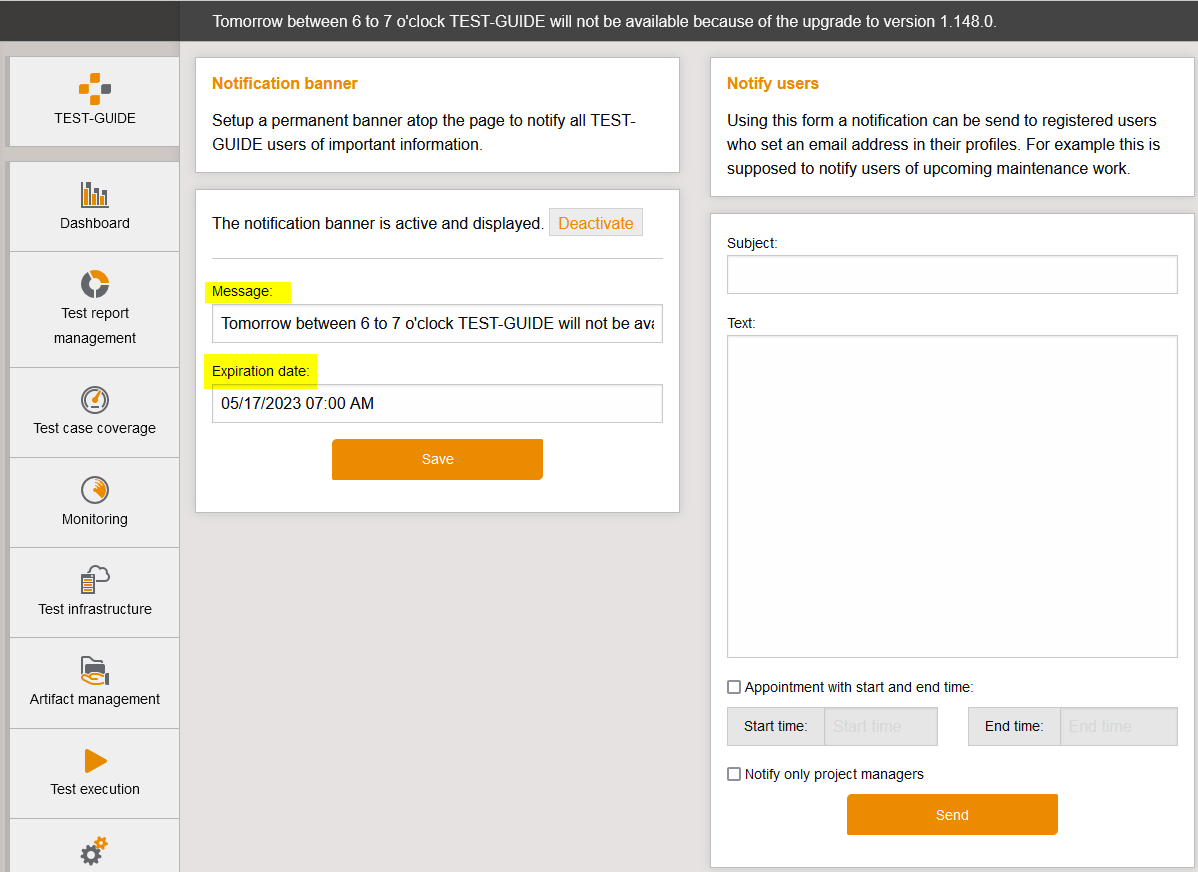Click the TEST-GUIDE logo icon

coord(95,89)
